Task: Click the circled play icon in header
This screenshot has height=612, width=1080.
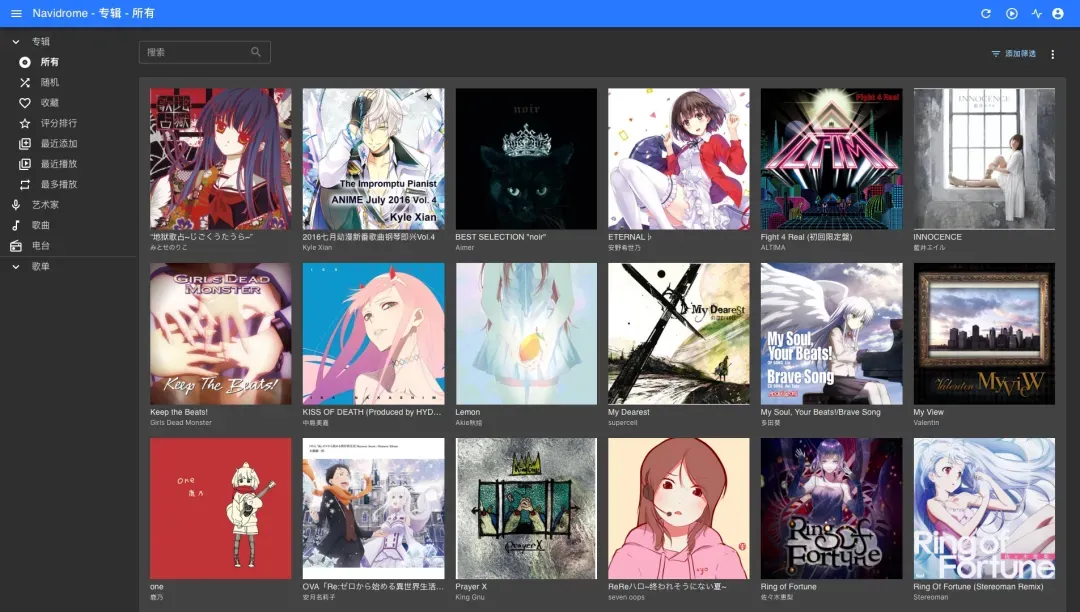Action: pyautogui.click(x=1012, y=13)
